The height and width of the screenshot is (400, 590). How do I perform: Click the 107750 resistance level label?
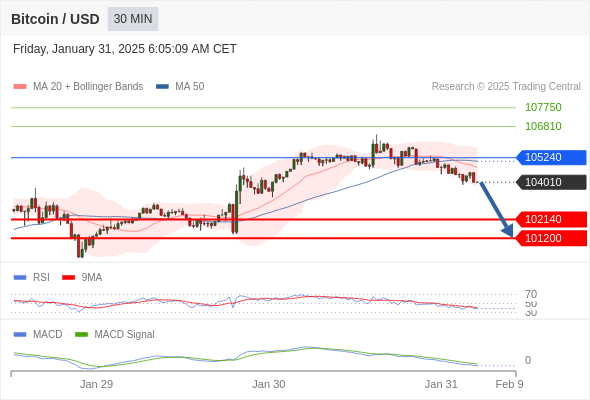[543, 107]
